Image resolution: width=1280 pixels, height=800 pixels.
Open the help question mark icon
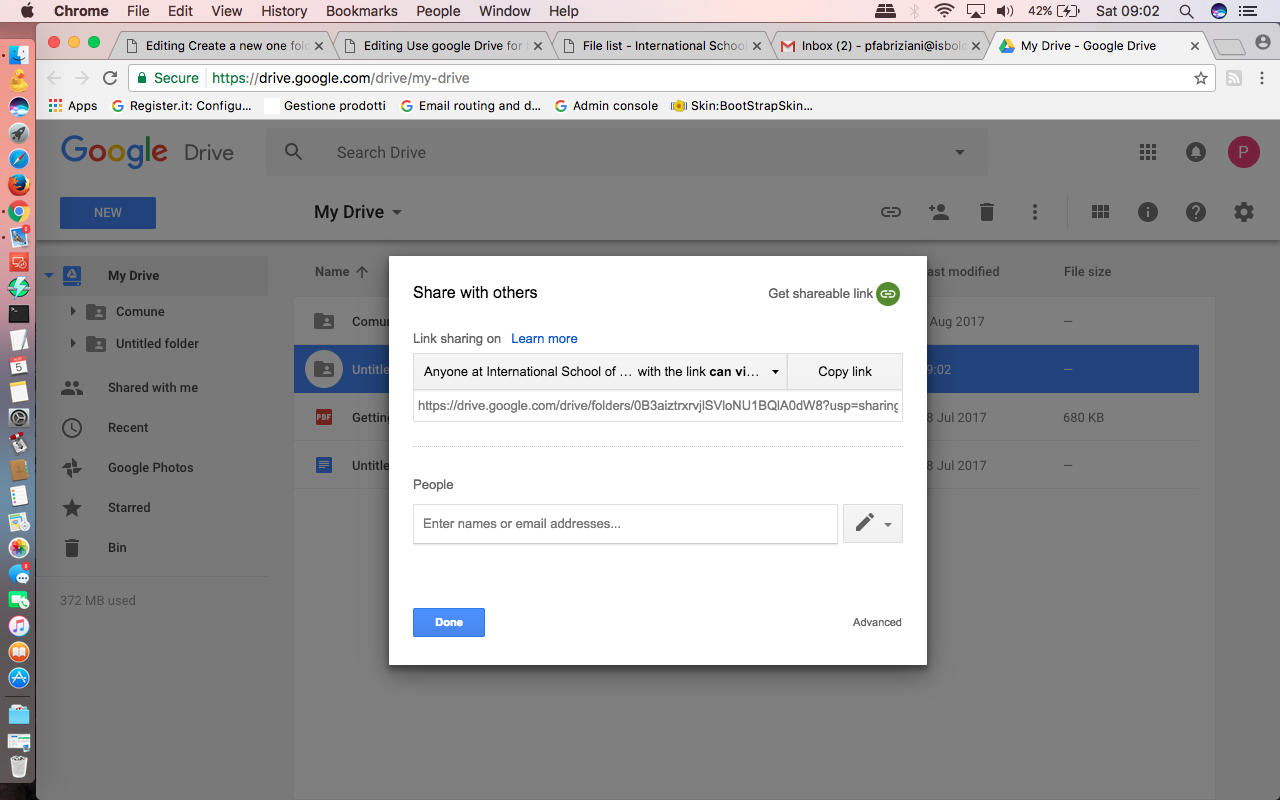coord(1196,212)
